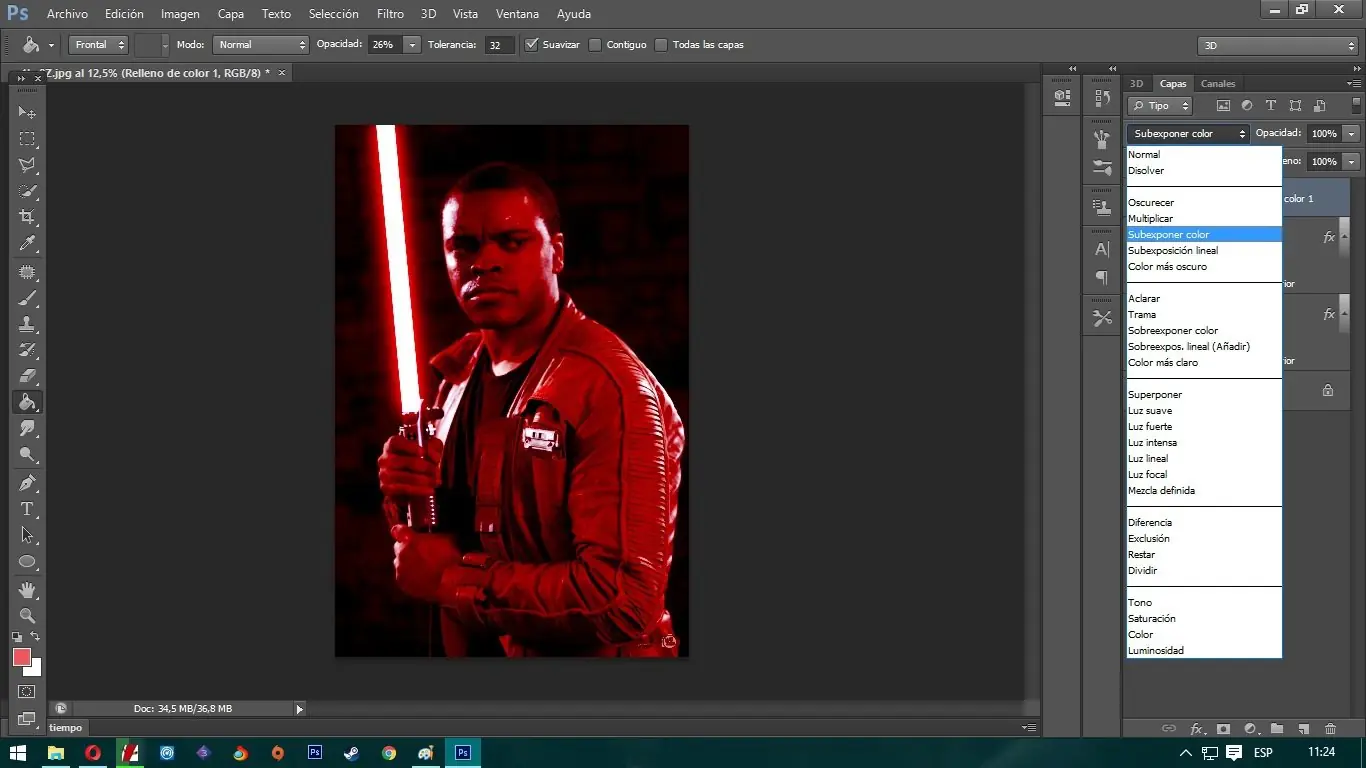The height and width of the screenshot is (768, 1366).
Task: Select Multiplicar blend mode
Action: (1150, 218)
